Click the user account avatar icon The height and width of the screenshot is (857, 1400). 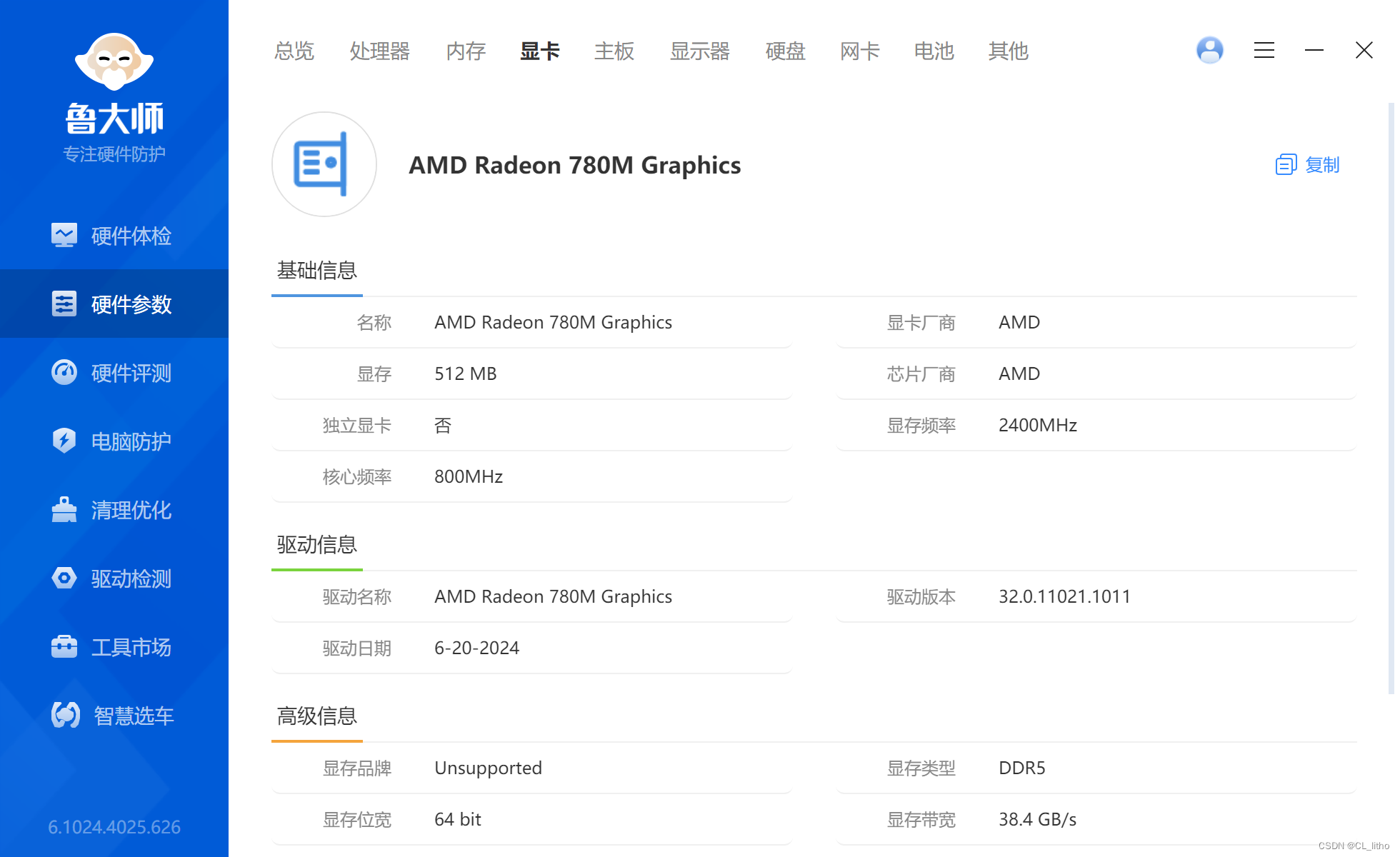tap(1209, 50)
